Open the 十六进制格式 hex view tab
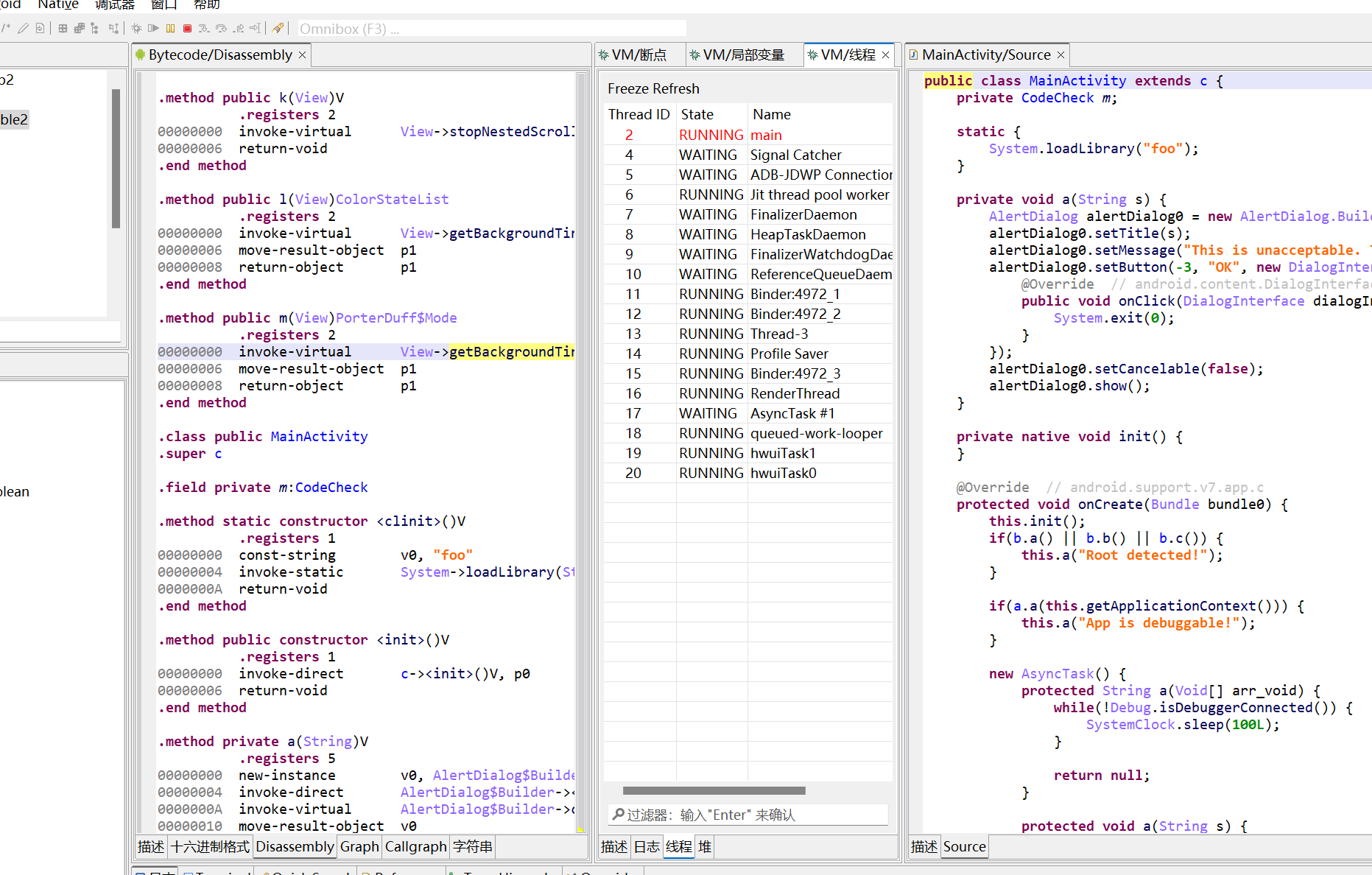 (x=210, y=847)
